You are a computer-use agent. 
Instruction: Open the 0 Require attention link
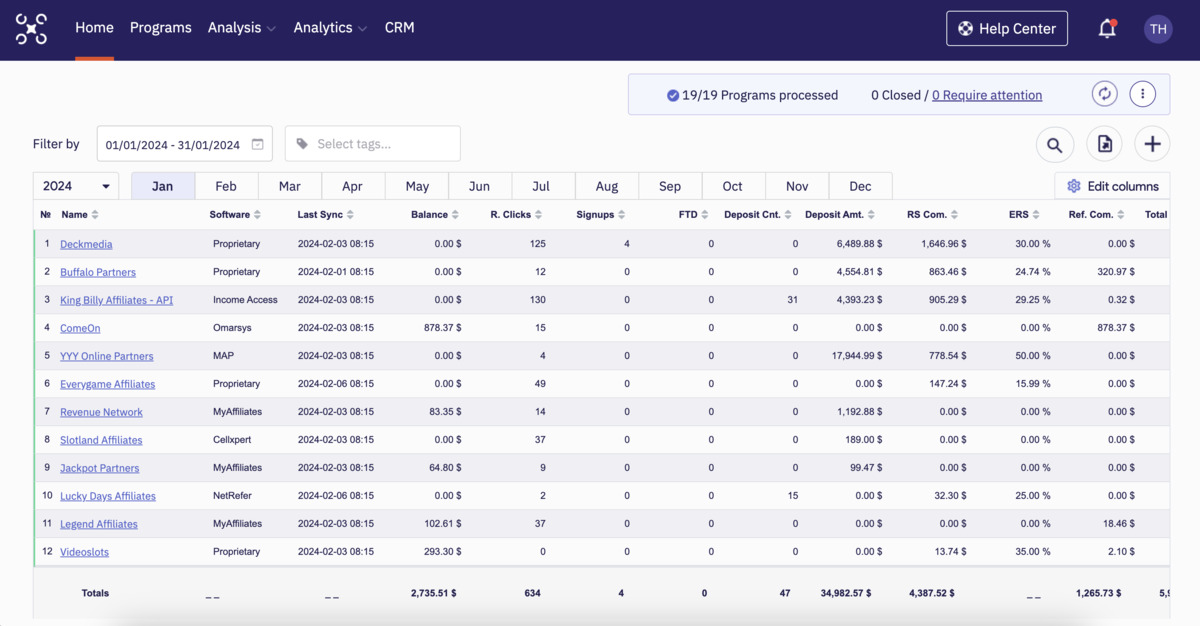987,95
